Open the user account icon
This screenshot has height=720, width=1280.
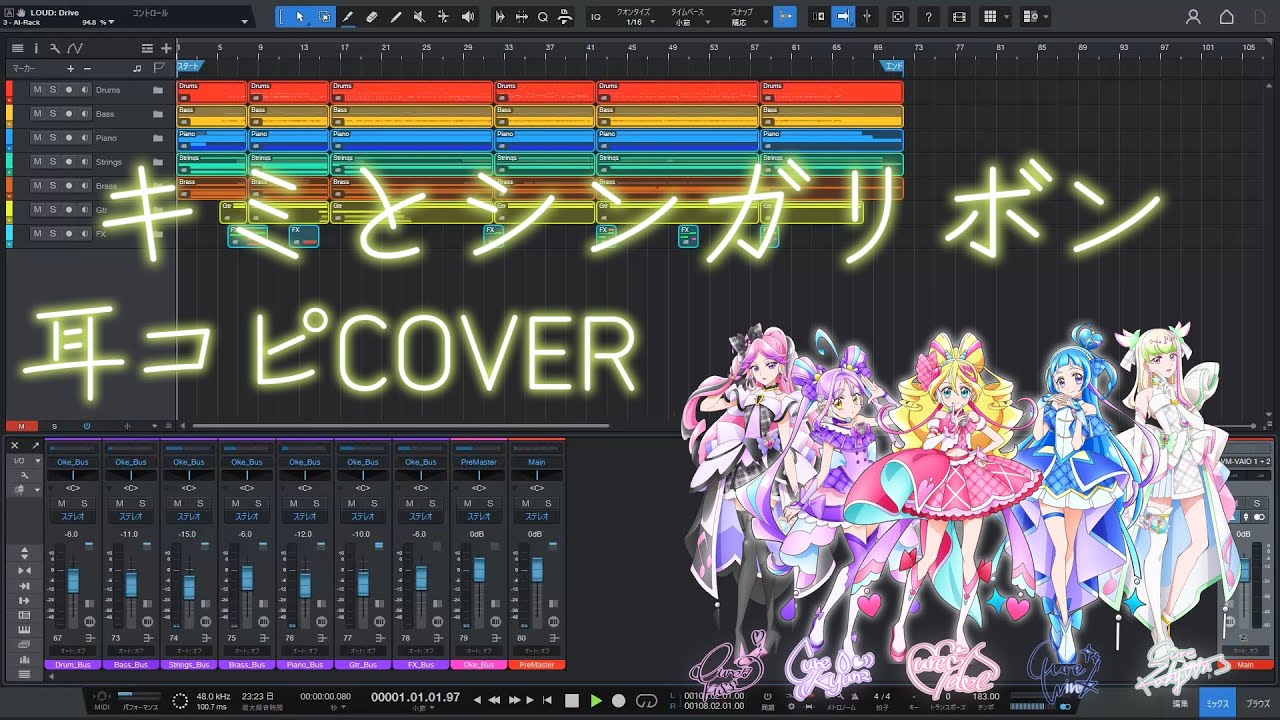click(x=1193, y=17)
